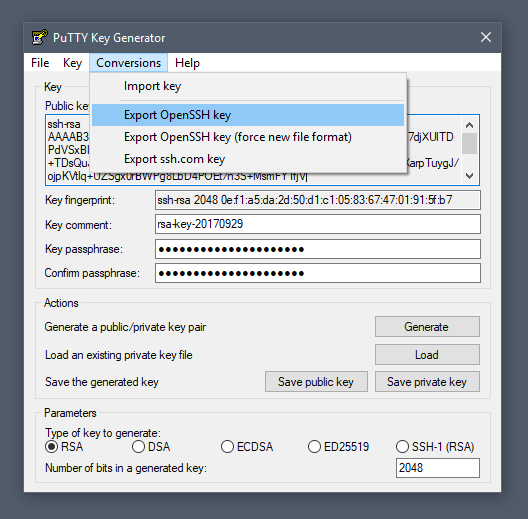Open the File menu

[x=40, y=63]
